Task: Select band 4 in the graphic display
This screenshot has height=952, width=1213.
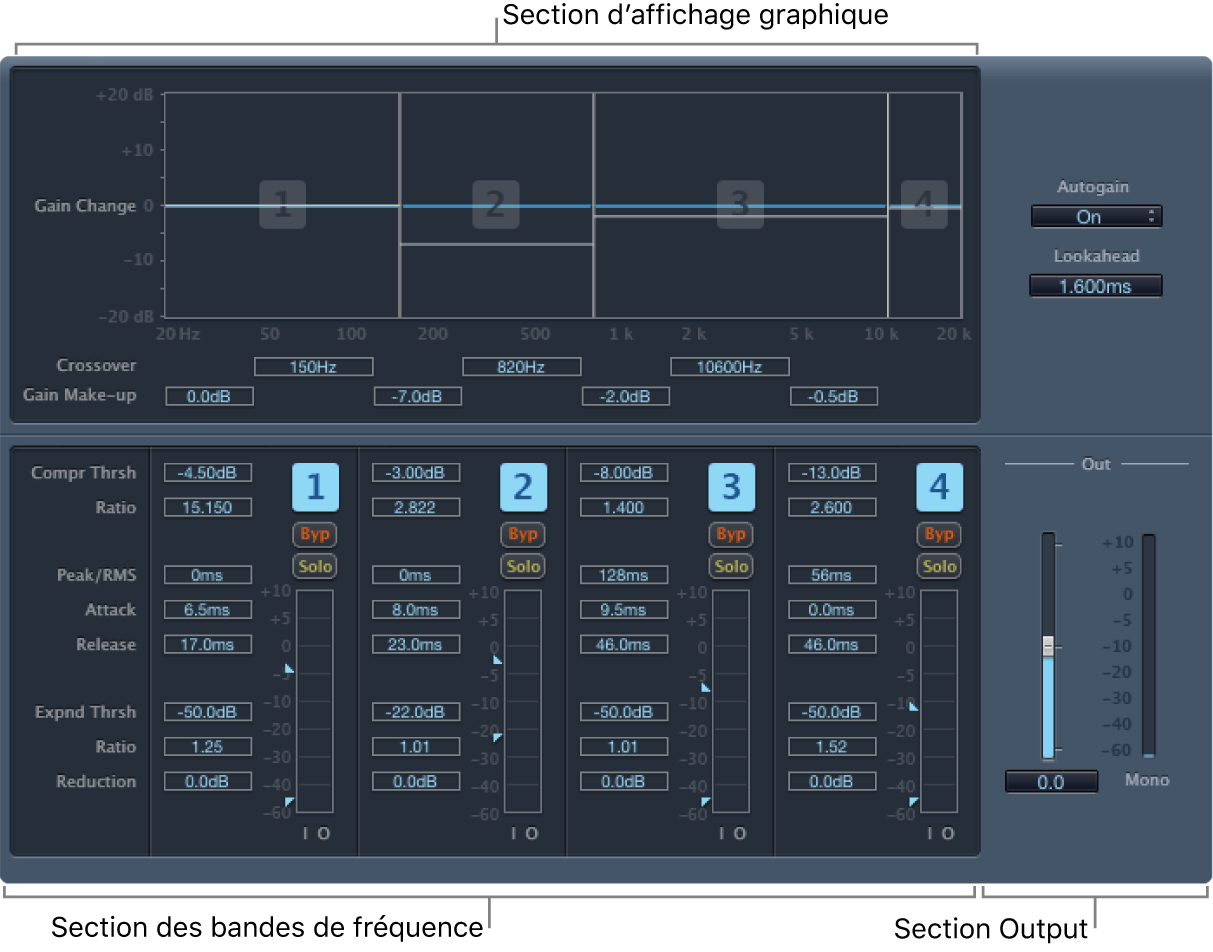Action: coord(924,206)
